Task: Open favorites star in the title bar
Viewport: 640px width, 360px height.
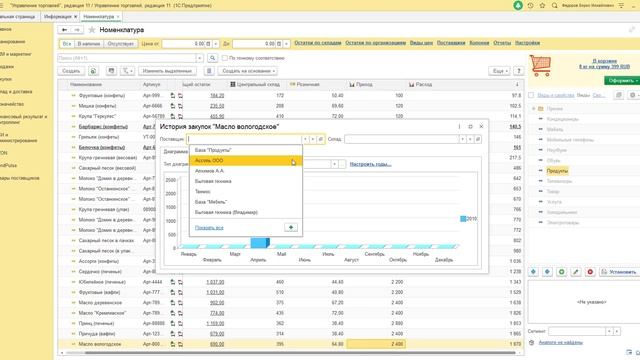Action: [542, 6]
